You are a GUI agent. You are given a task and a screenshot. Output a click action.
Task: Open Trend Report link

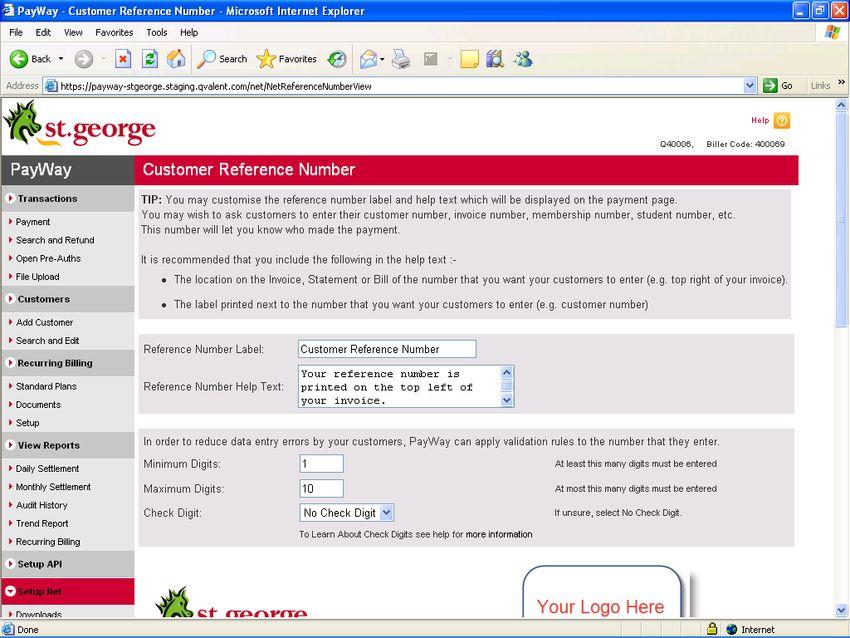point(42,524)
